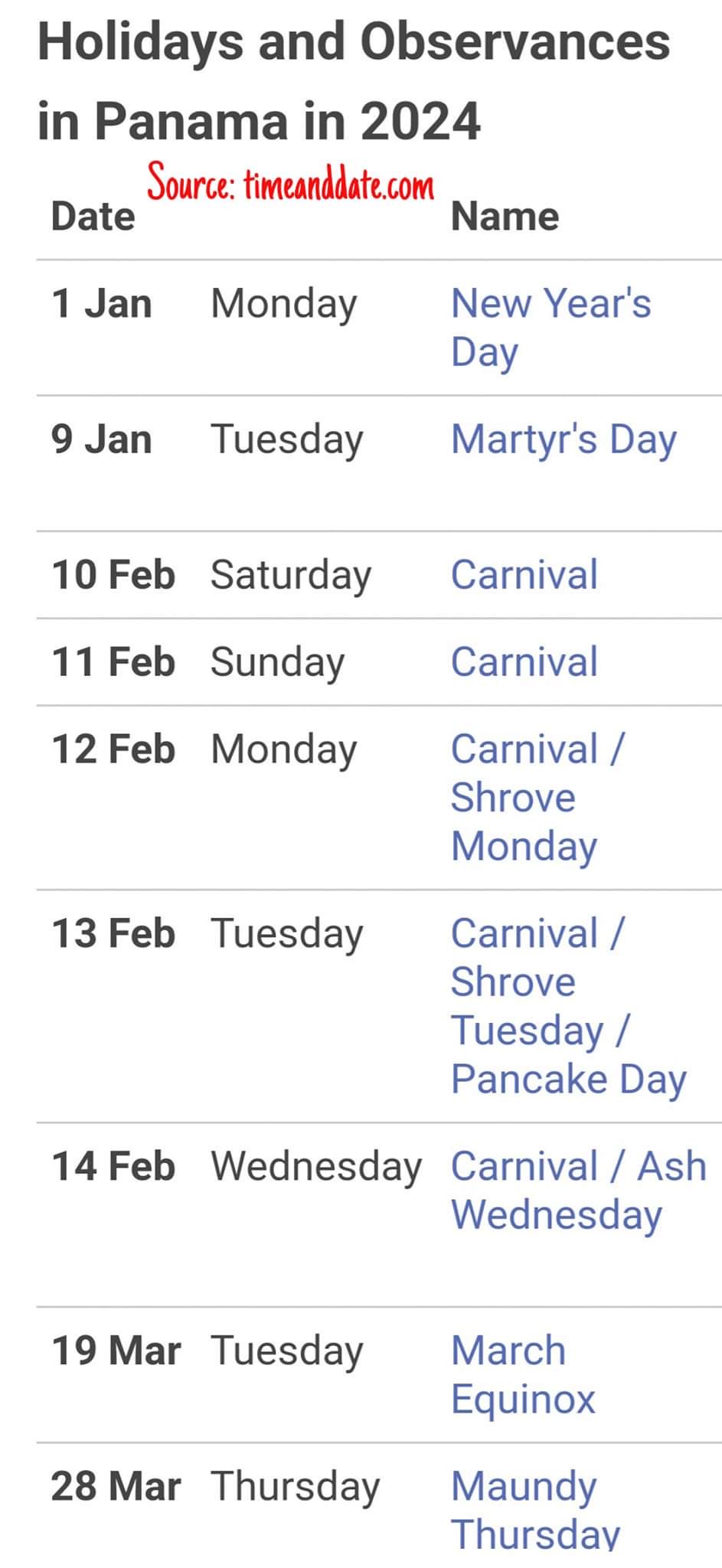The height and width of the screenshot is (1568, 722).
Task: Select the 9 Jan date cell
Action: click(101, 439)
